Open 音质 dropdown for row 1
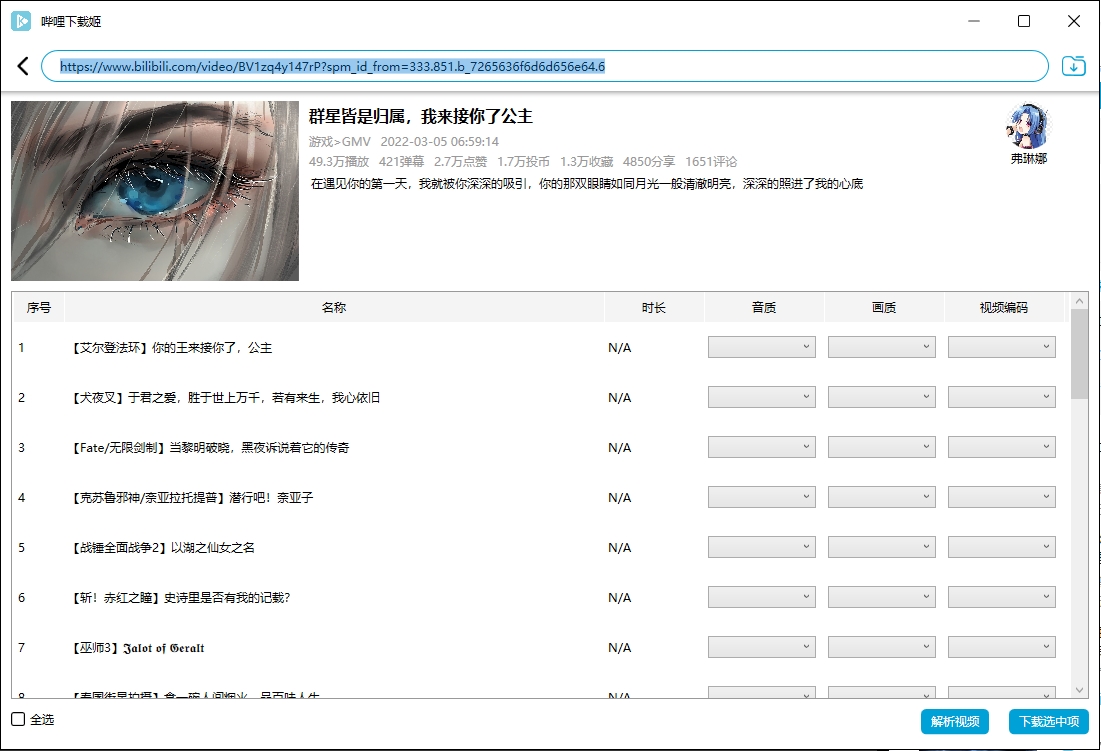 (762, 347)
